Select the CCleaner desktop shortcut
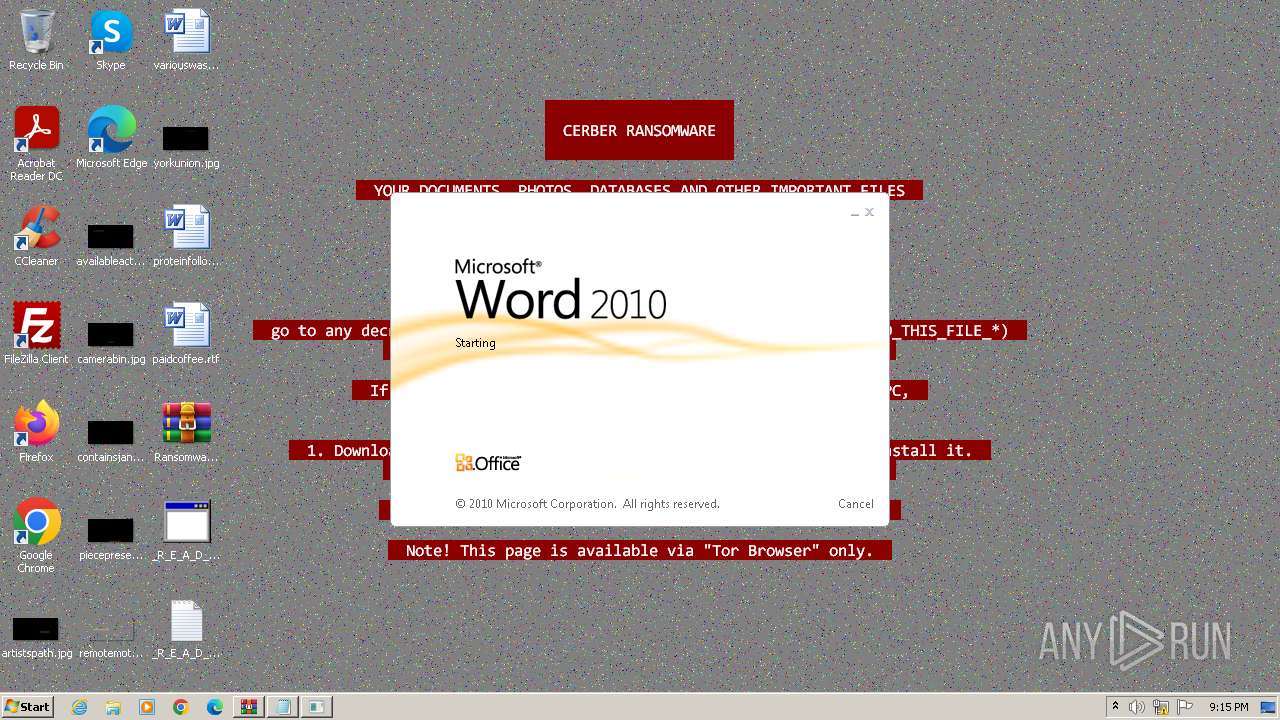Viewport: 1280px width, 720px height. 36,237
